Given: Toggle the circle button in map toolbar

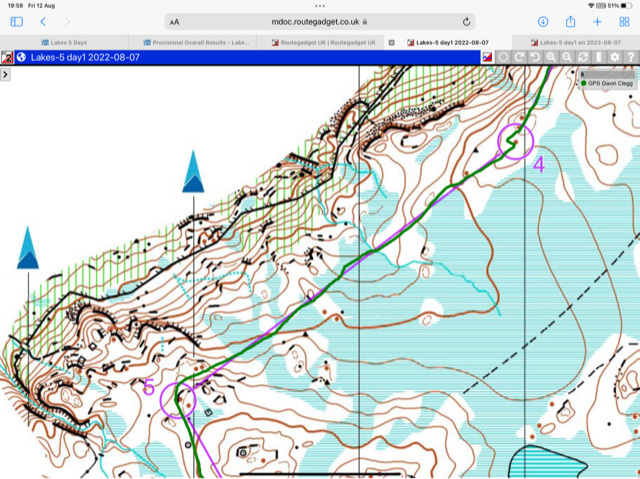Looking at the screenshot, I should (x=503, y=58).
